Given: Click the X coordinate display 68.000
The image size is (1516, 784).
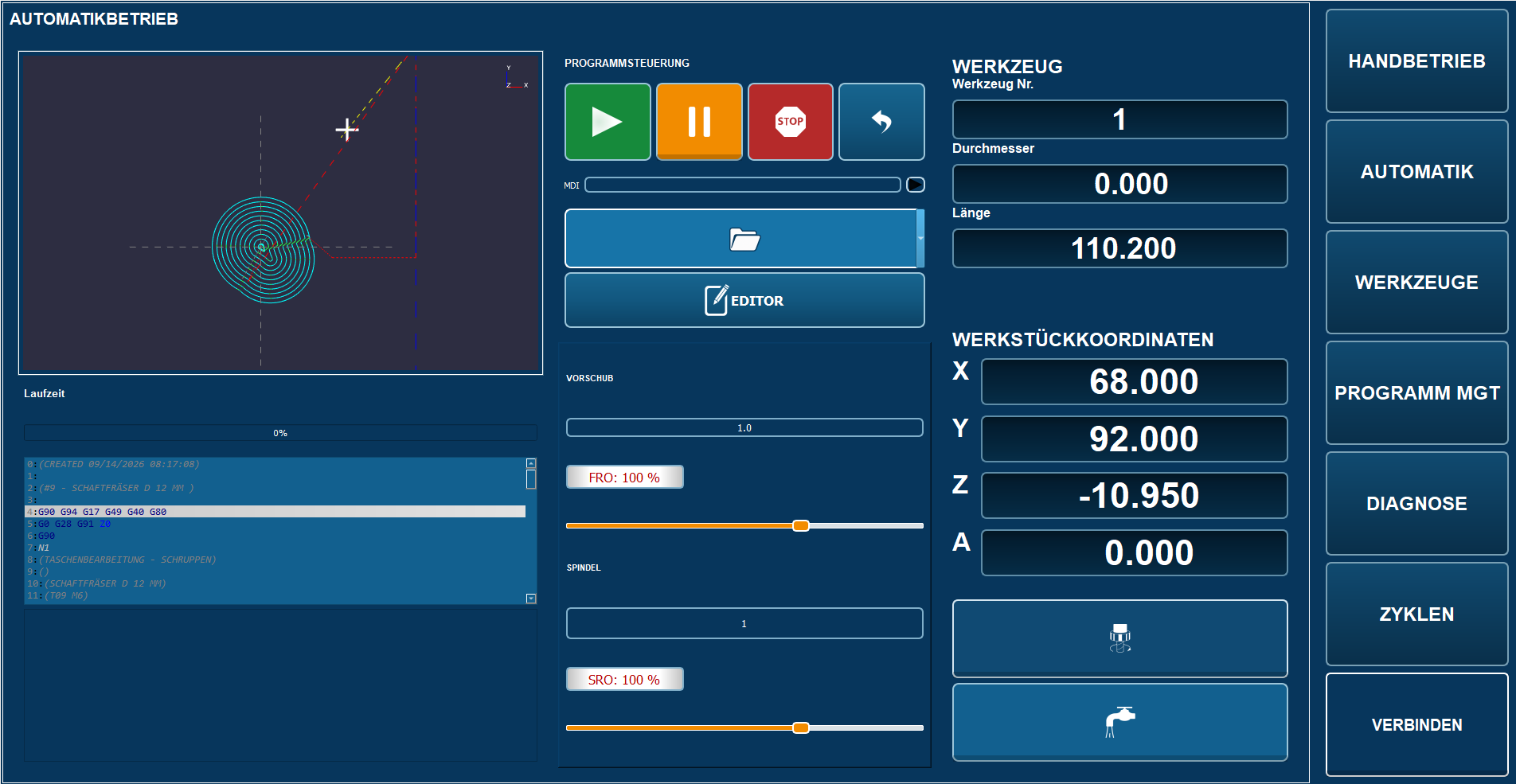Looking at the screenshot, I should tap(1134, 382).
